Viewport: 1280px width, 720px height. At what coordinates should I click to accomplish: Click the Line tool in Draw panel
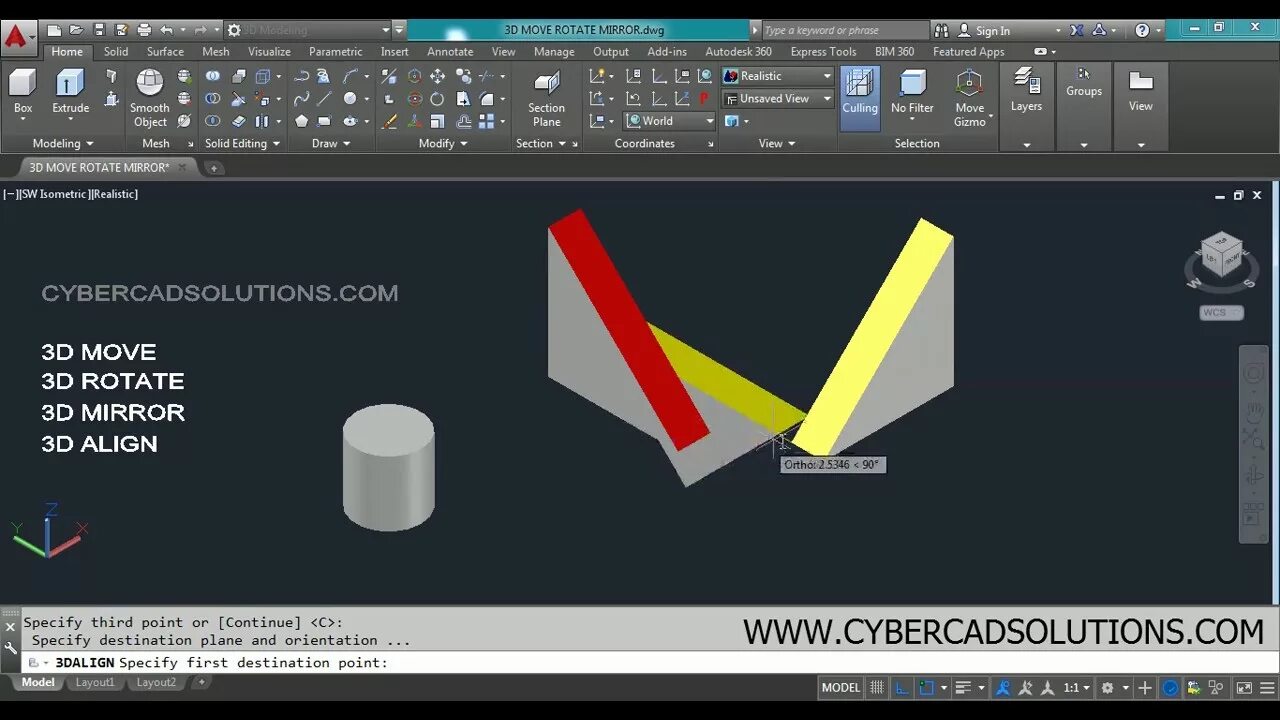pos(325,98)
